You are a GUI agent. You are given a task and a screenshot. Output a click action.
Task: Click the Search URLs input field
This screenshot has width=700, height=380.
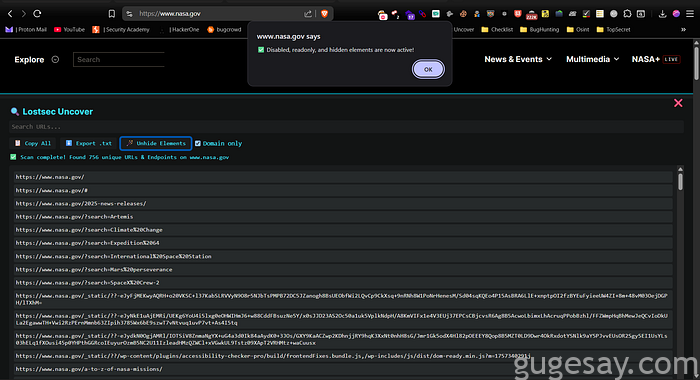tap(346, 127)
